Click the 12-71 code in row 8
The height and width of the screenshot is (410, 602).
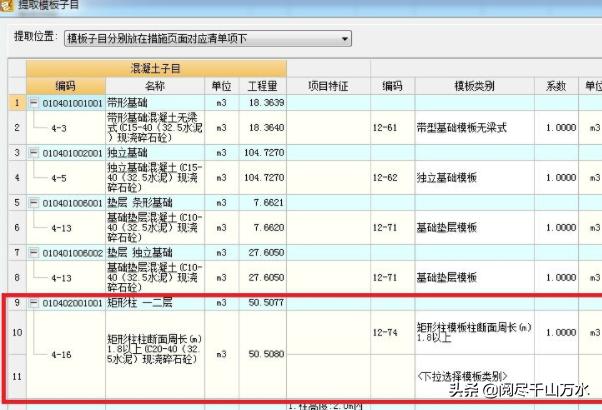pyautogui.click(x=385, y=278)
